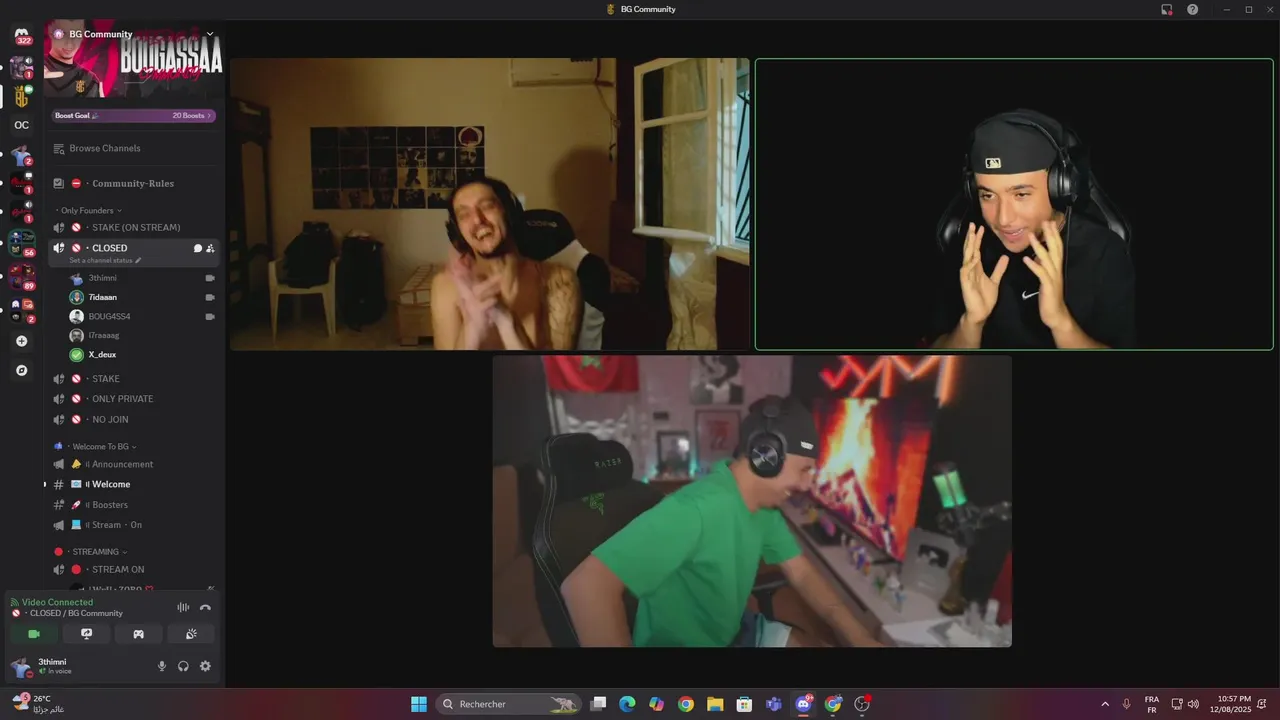Select user X_deux in voice list
The image size is (1280, 720).
tap(142, 354)
